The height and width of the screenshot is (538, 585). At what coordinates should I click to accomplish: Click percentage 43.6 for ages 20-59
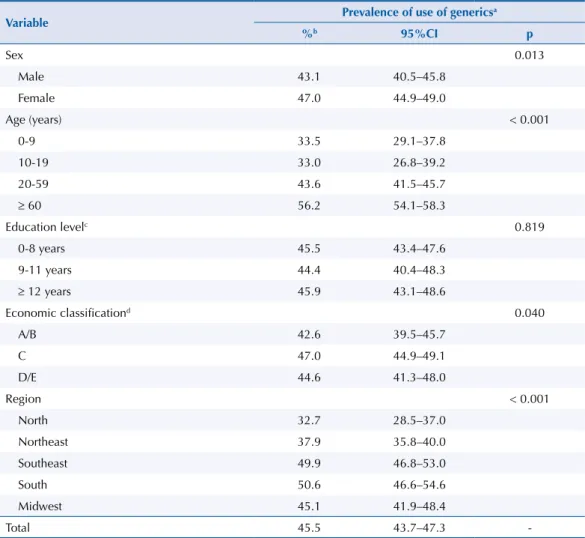309,184
